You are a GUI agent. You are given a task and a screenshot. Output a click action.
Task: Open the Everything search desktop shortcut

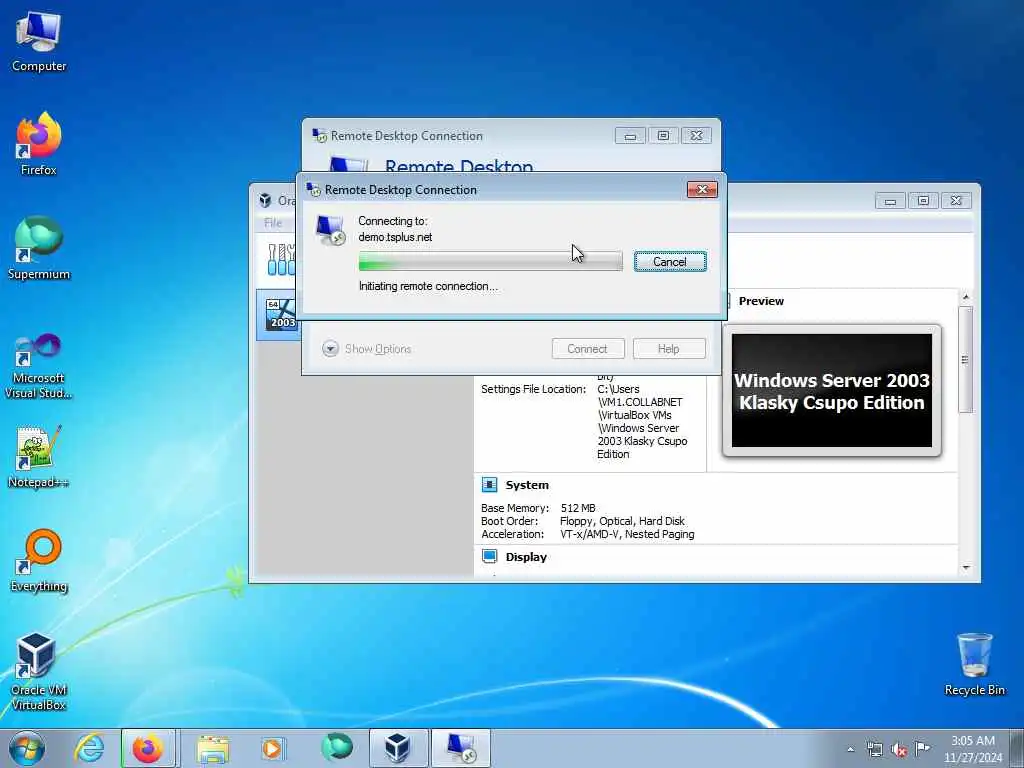(39, 560)
